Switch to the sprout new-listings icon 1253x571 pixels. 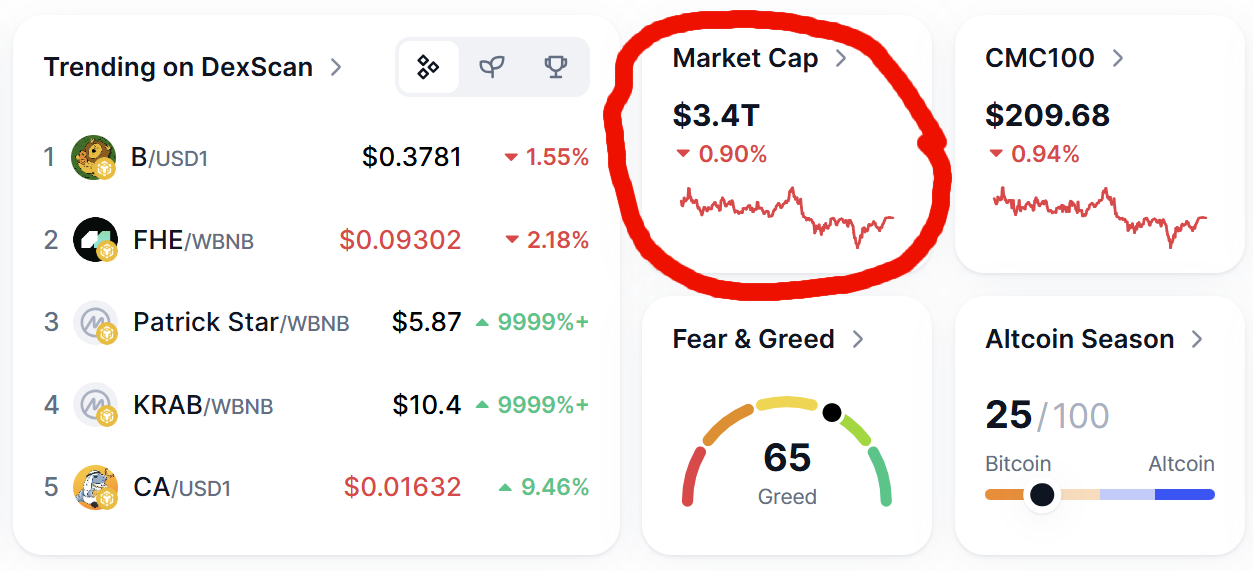(x=491, y=67)
